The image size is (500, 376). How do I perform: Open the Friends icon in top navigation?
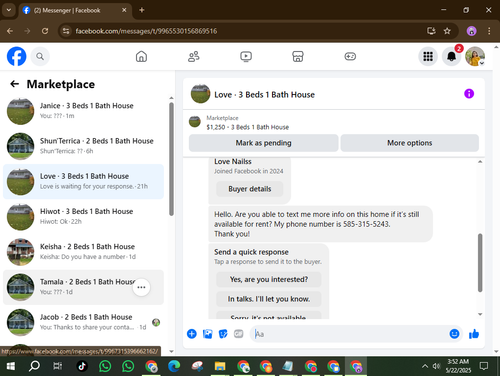(x=194, y=56)
